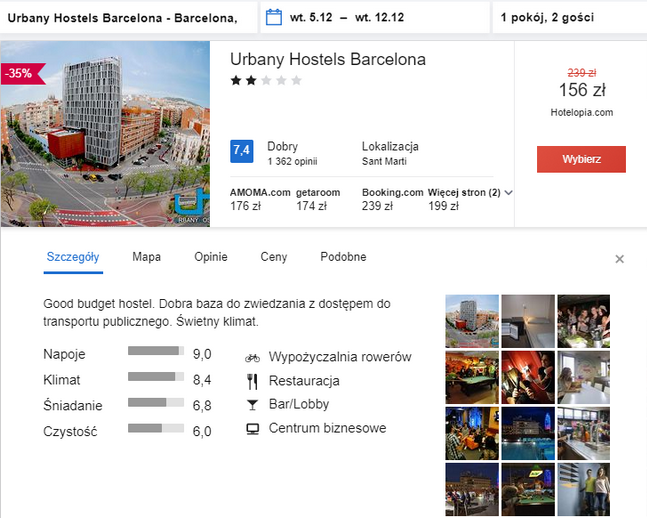Switch to the Opinie tab
Screen dimensions: 647x518
[210, 257]
